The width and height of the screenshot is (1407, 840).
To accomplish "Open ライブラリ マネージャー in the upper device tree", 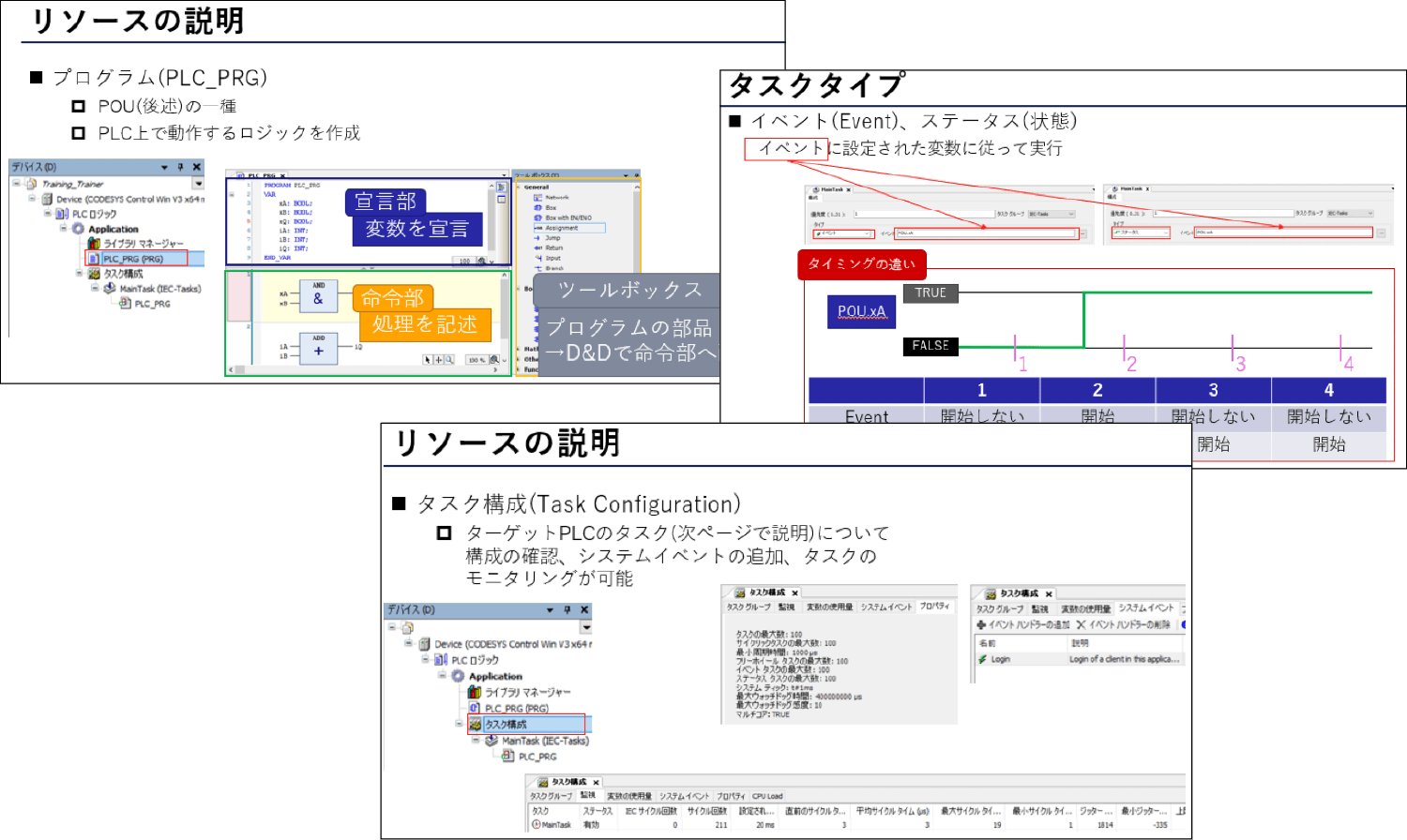I will coord(143,244).
